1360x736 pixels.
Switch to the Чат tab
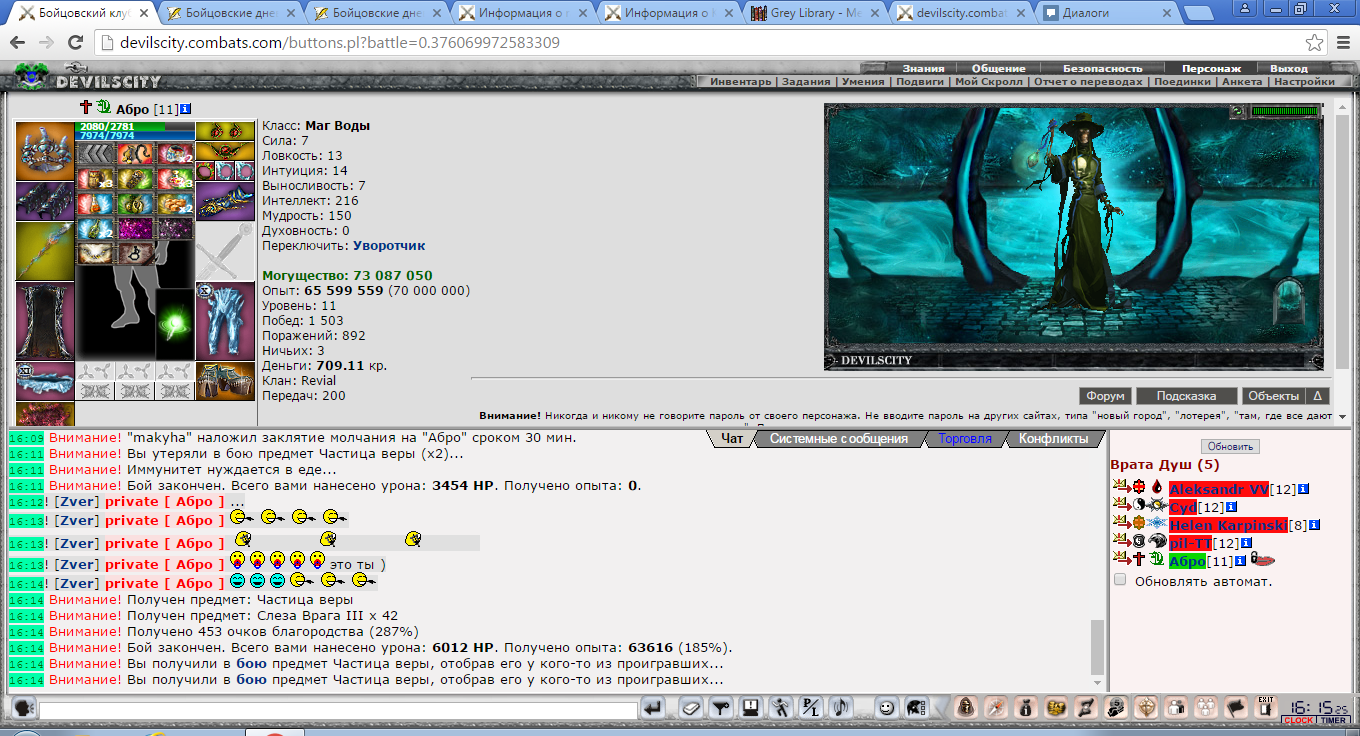(x=731, y=439)
